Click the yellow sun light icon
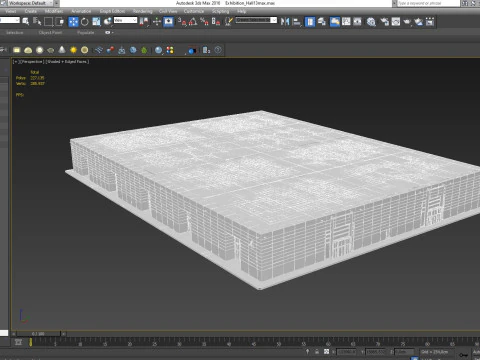Viewport: 480px width, 360px height. [x=73, y=50]
